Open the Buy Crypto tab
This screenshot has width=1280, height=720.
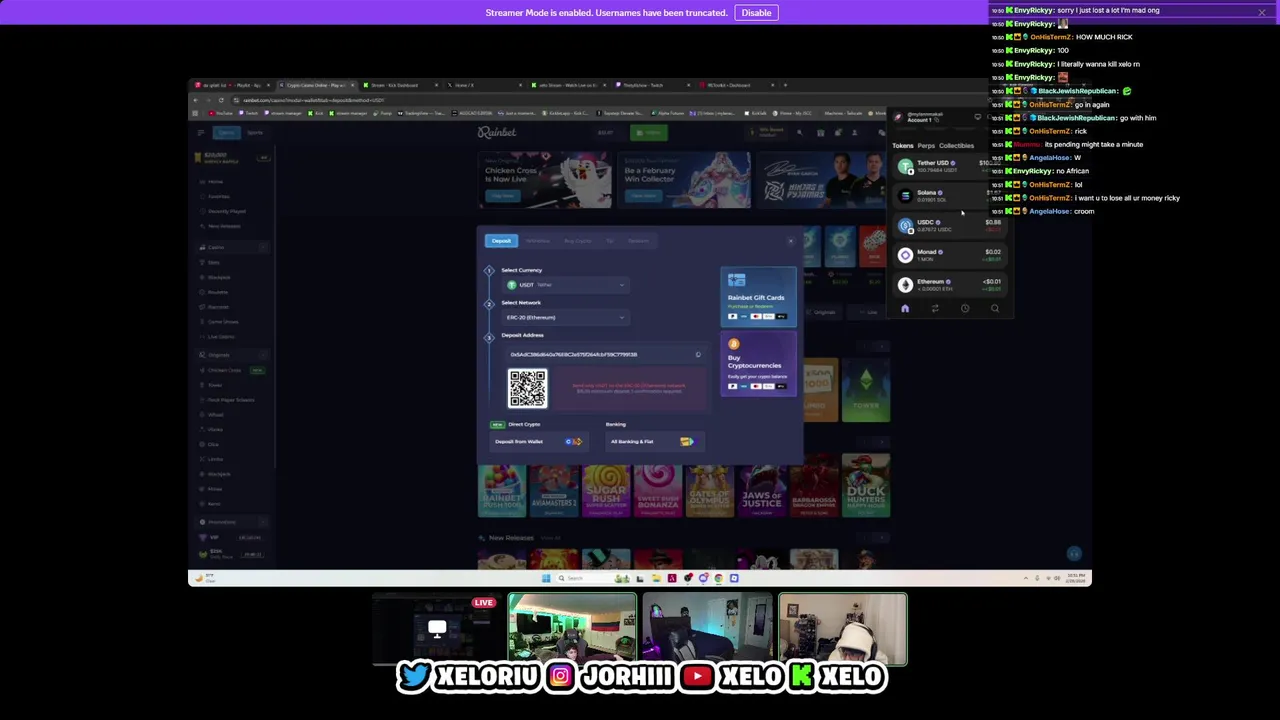(x=577, y=241)
